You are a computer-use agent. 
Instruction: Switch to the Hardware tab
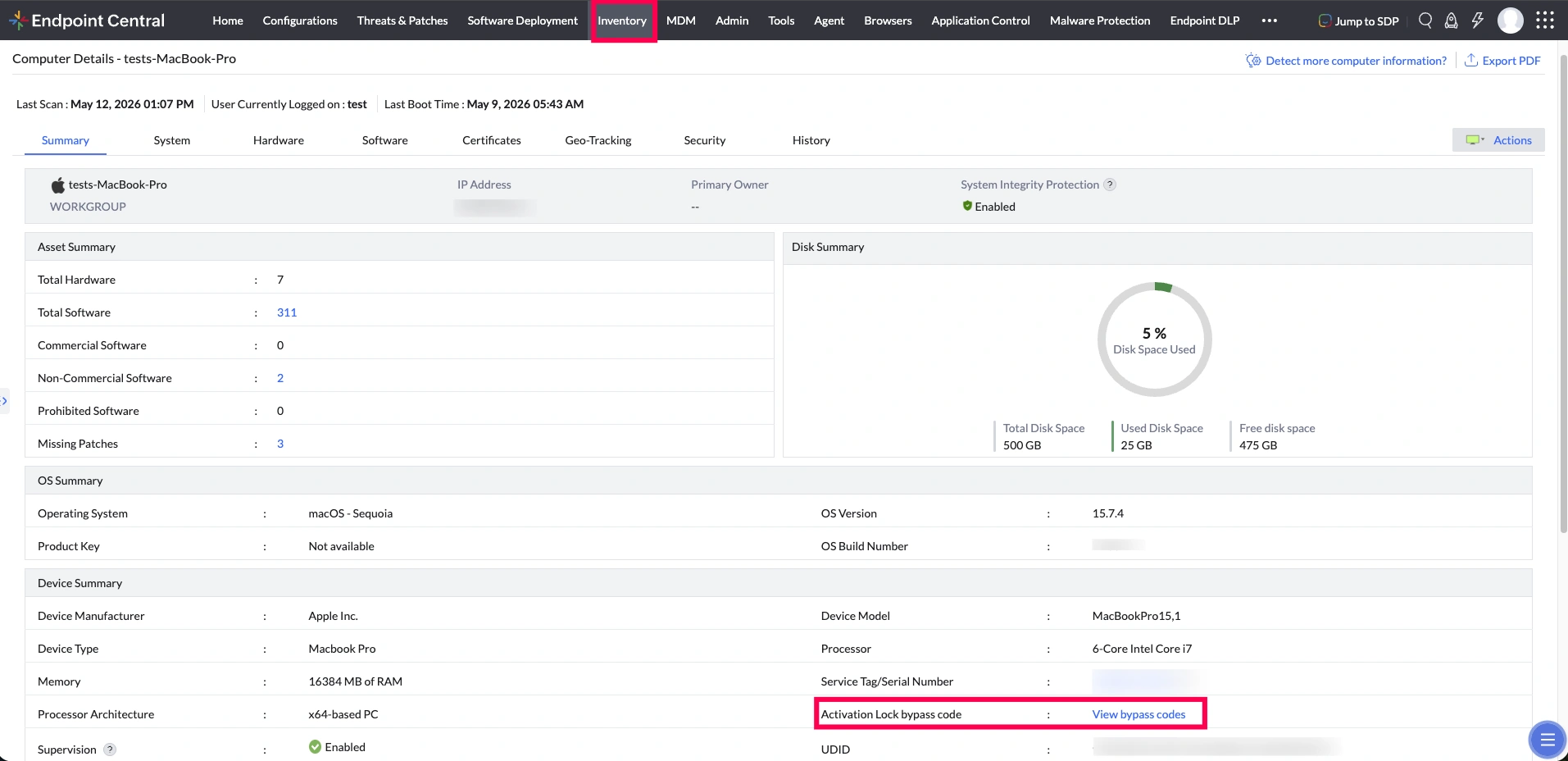pyautogui.click(x=279, y=140)
